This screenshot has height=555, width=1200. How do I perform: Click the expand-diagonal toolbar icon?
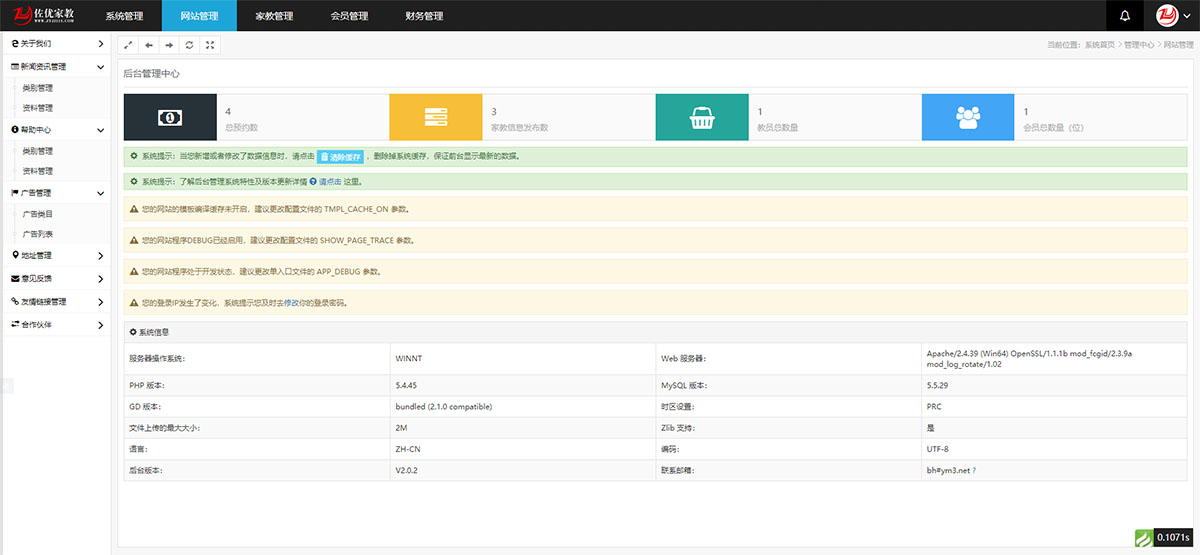(x=128, y=45)
